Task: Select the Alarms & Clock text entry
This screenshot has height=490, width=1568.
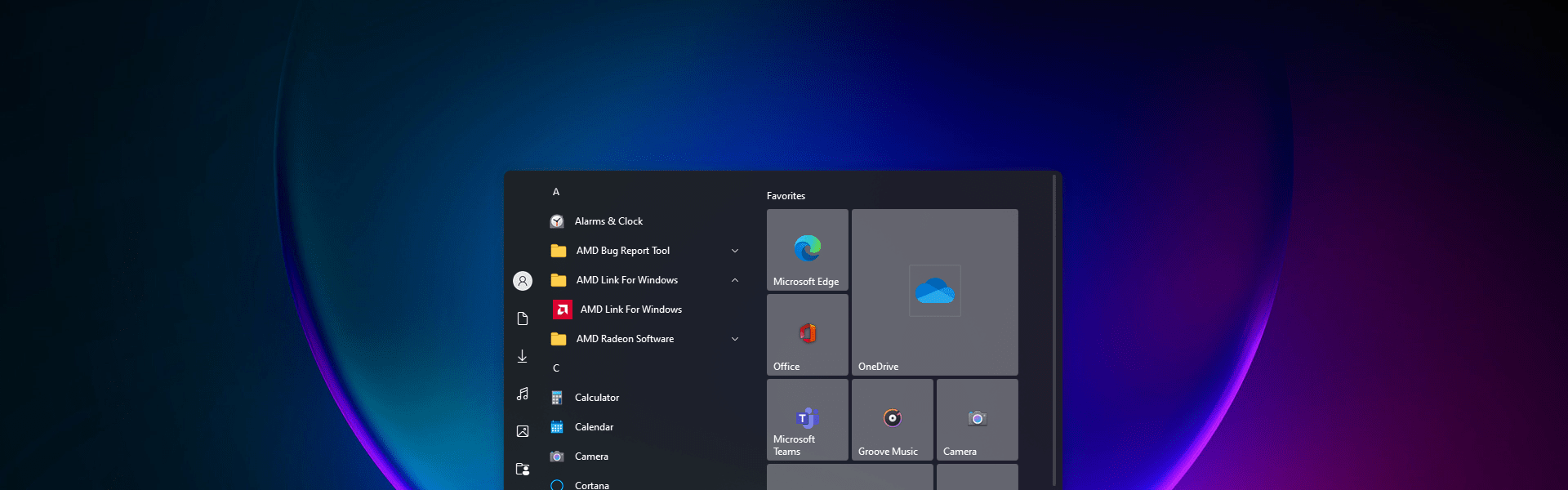Action: pyautogui.click(x=608, y=221)
